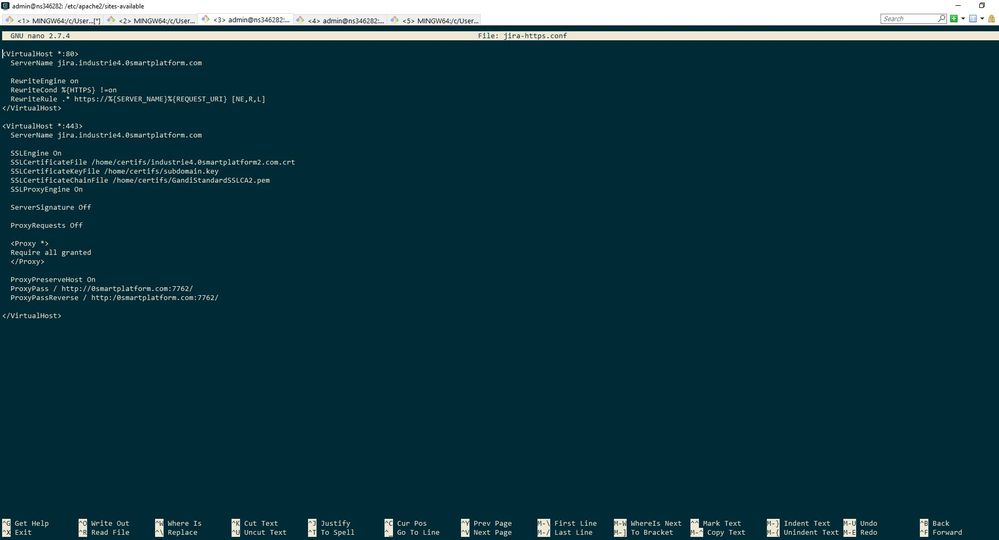Switch to tab <1> MINGW64:/c/User
999x540 pixels.
[x=53, y=20]
